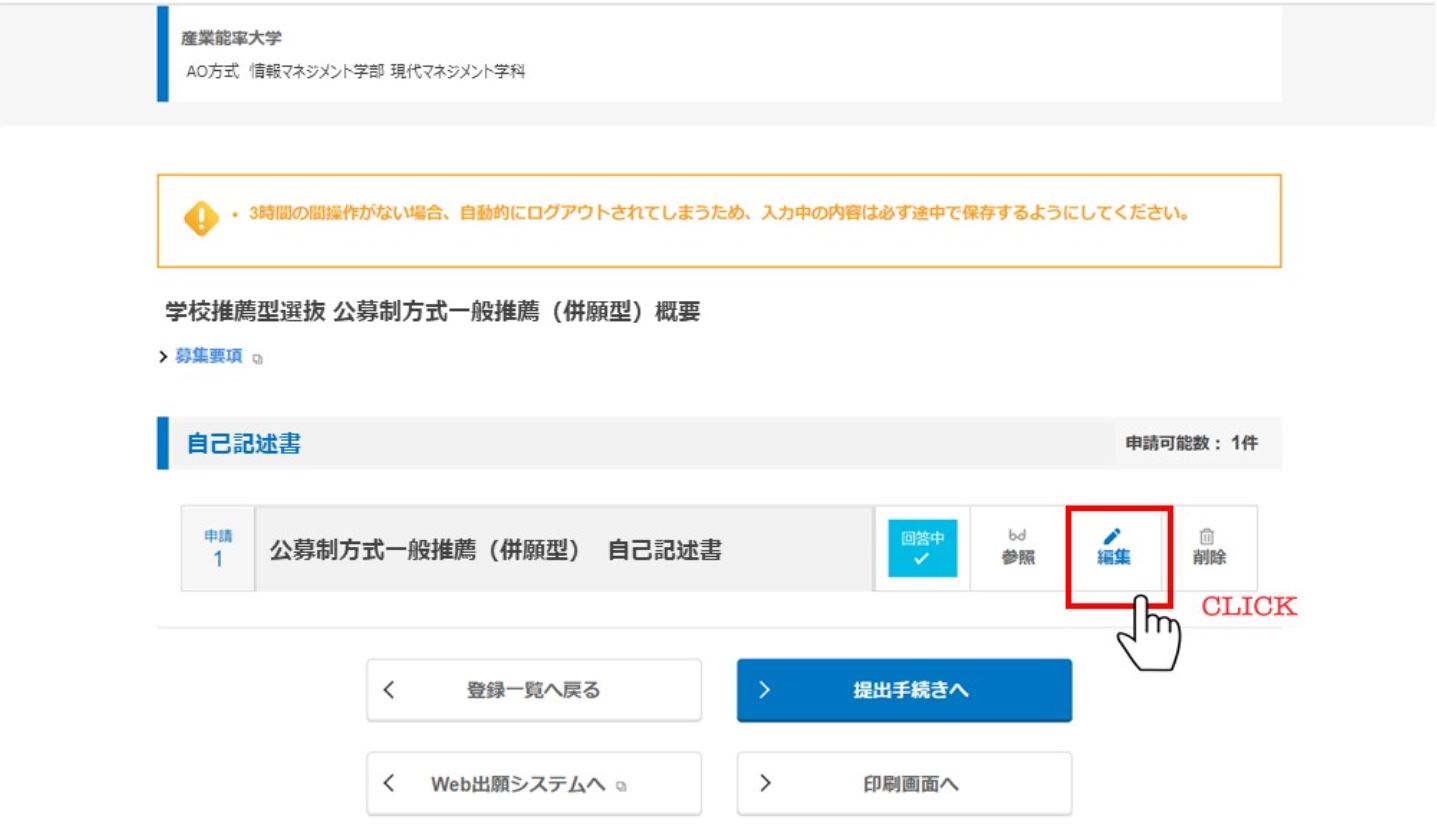Click the 産業能率大学 university name header
This screenshot has height=839, width=1437.
(x=217, y=39)
